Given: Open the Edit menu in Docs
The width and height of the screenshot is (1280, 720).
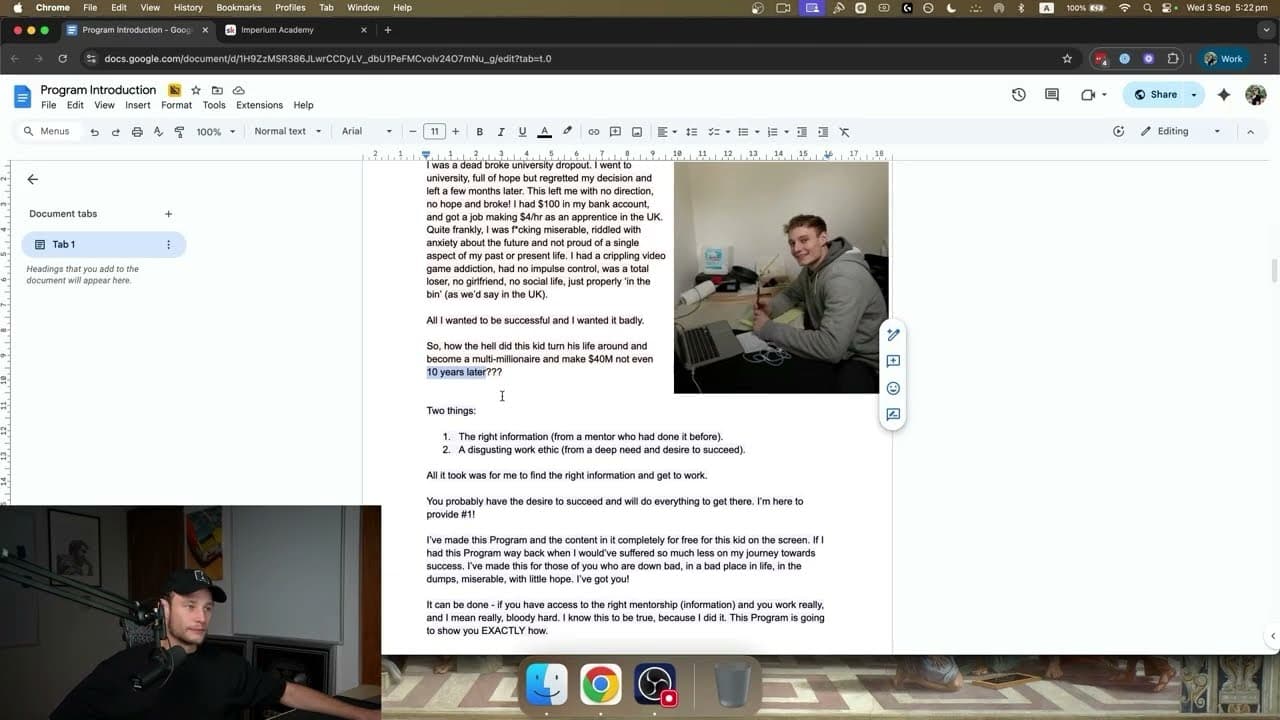Looking at the screenshot, I should click(75, 105).
